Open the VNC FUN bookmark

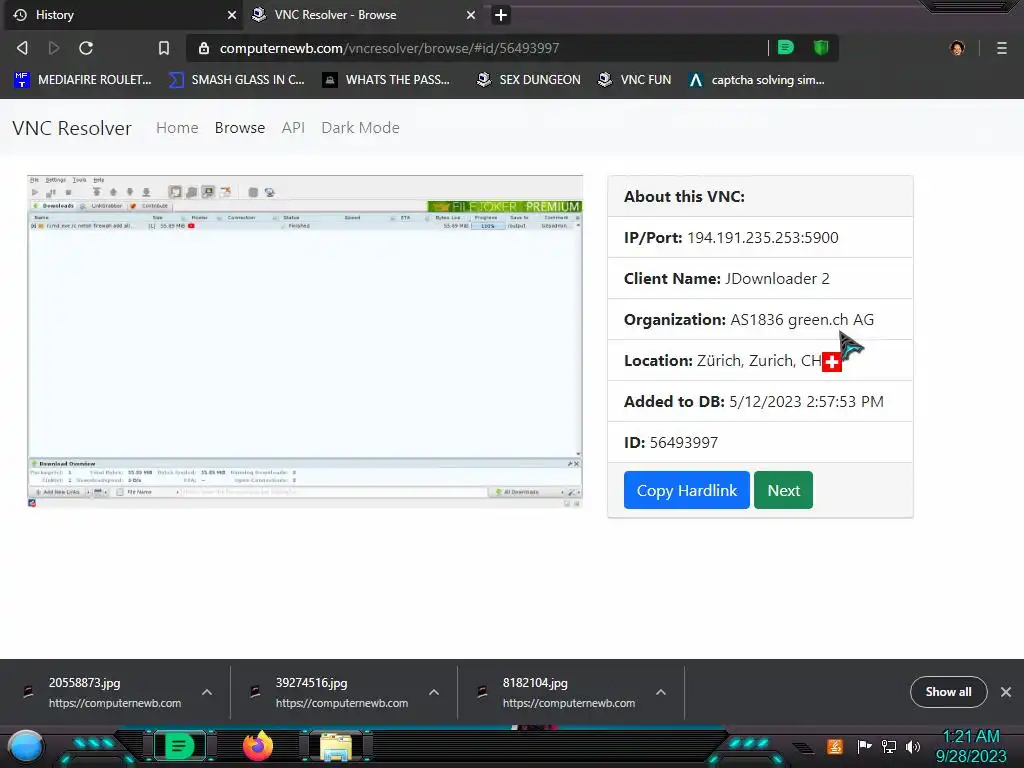point(635,80)
